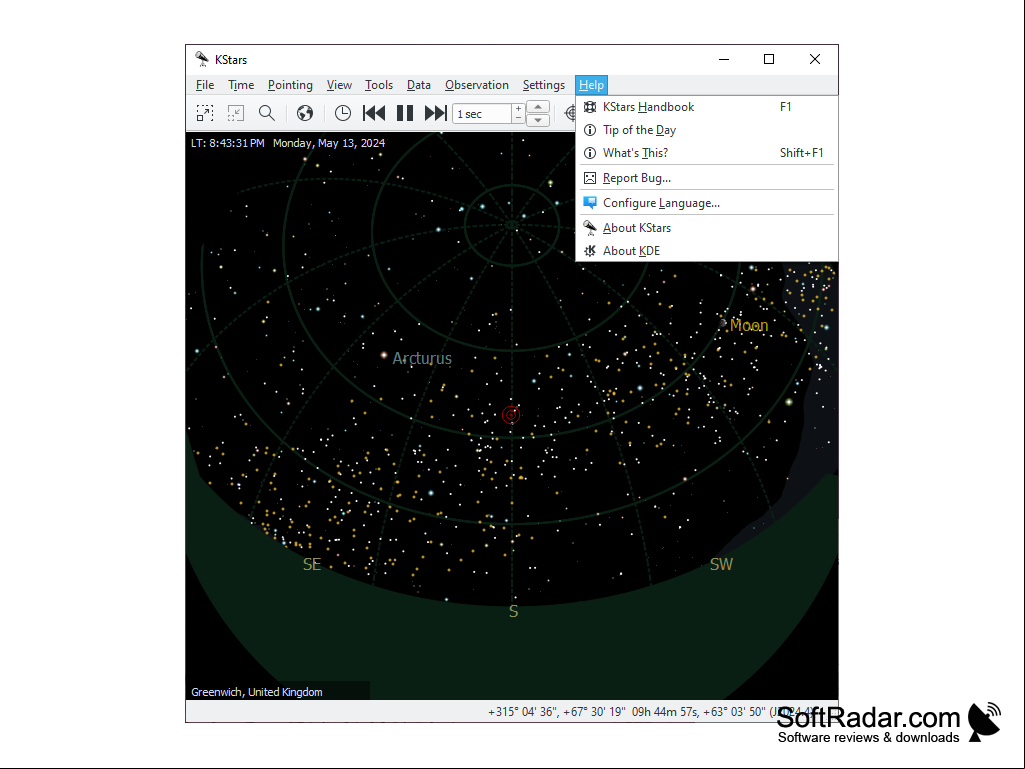Click the local time text LT: 8:43:31 PM
This screenshot has width=1025, height=769.
point(227,143)
